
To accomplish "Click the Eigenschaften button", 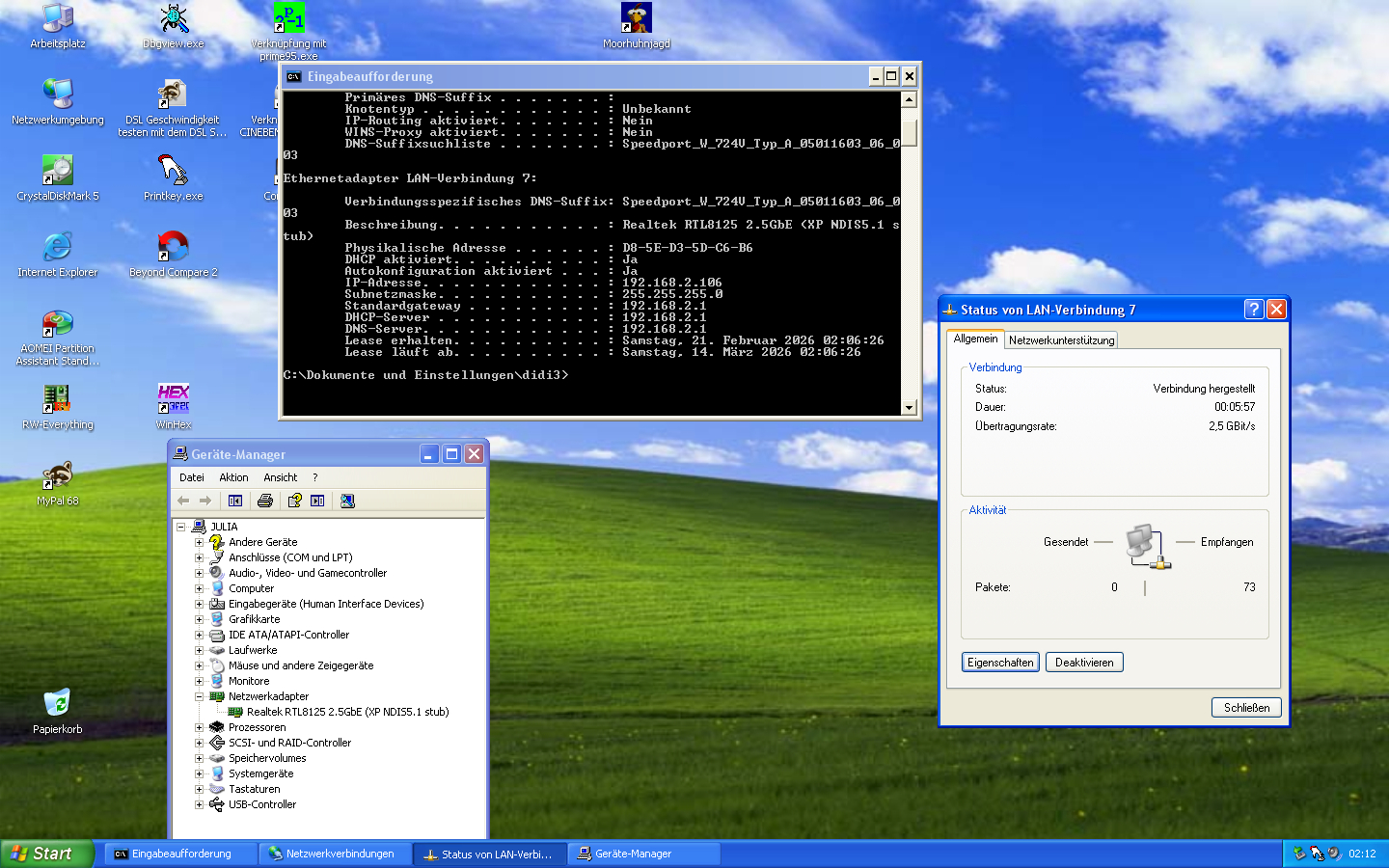I will coord(1000,663).
